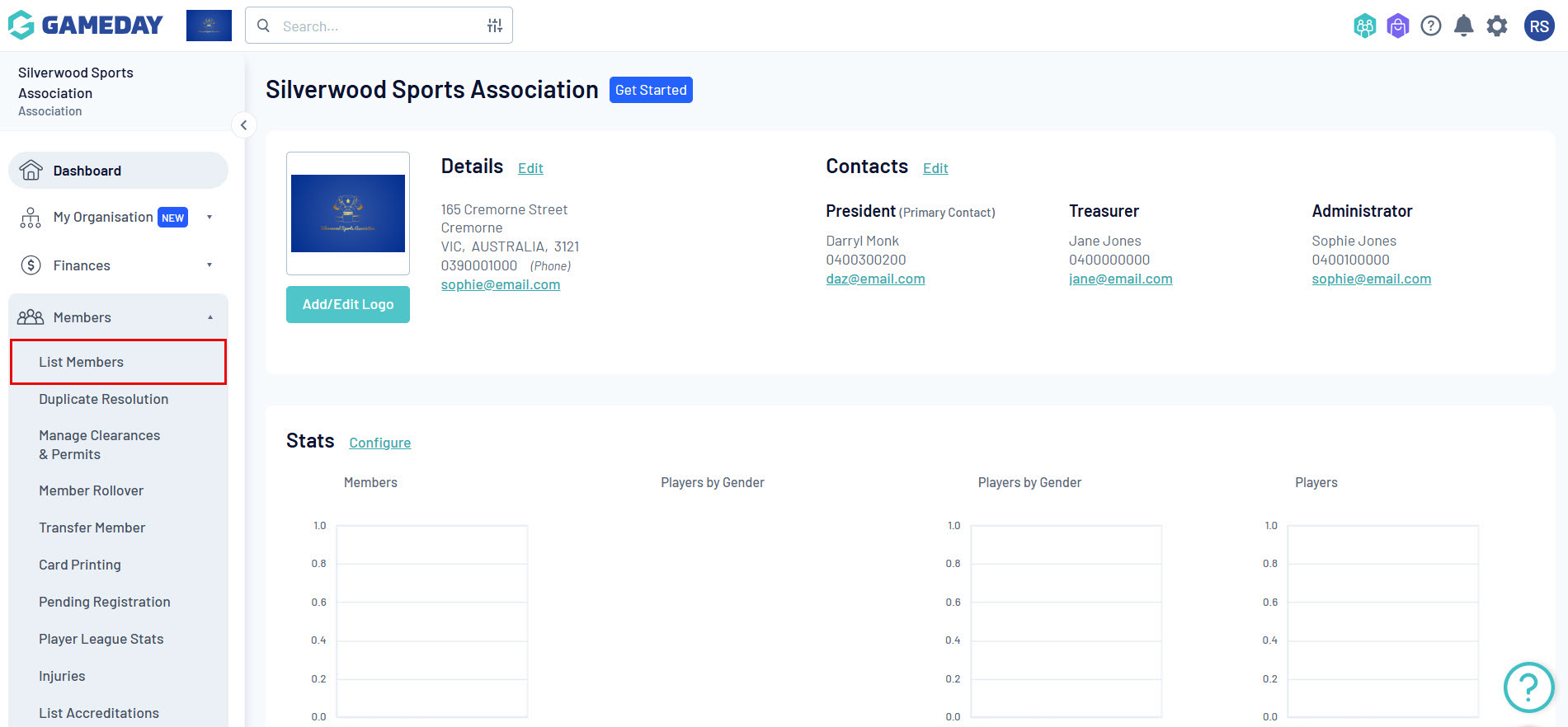Click the Finances dollar icon

31,265
